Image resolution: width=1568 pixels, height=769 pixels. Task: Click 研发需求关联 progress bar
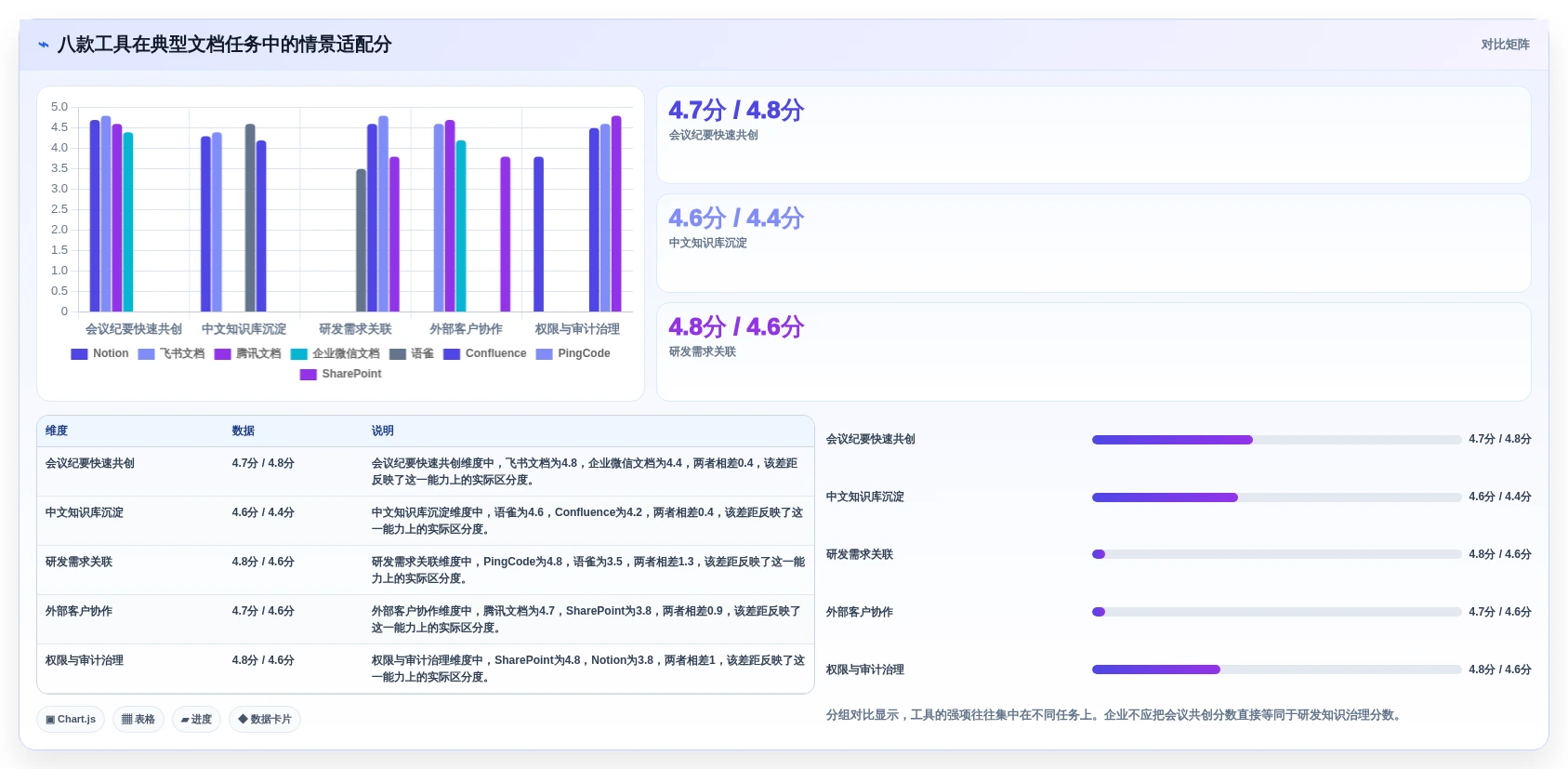pos(1276,554)
